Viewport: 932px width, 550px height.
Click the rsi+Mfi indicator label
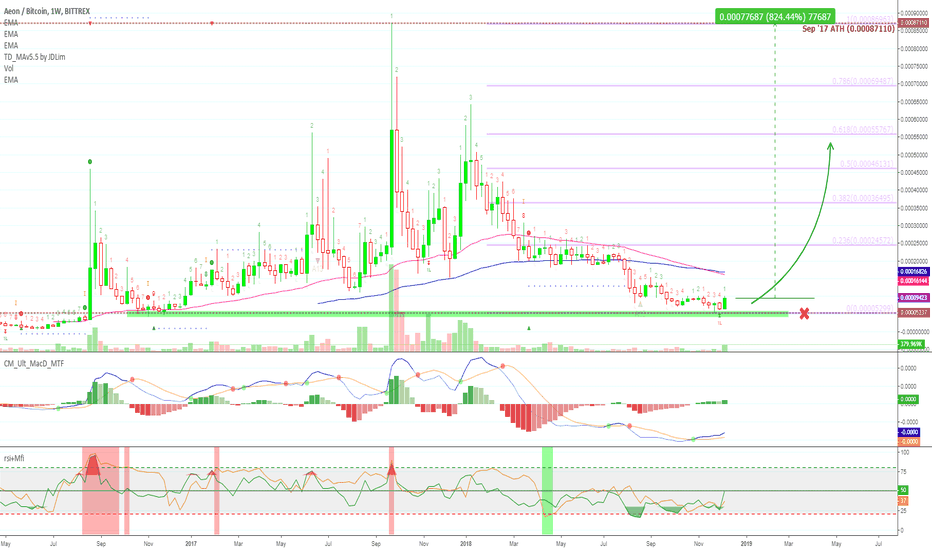pos(14,458)
